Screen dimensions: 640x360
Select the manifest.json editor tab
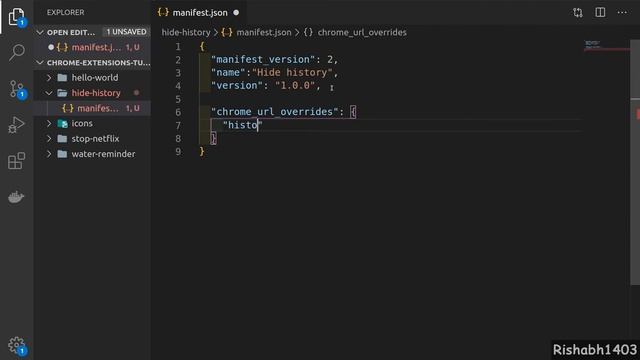tap(198, 13)
